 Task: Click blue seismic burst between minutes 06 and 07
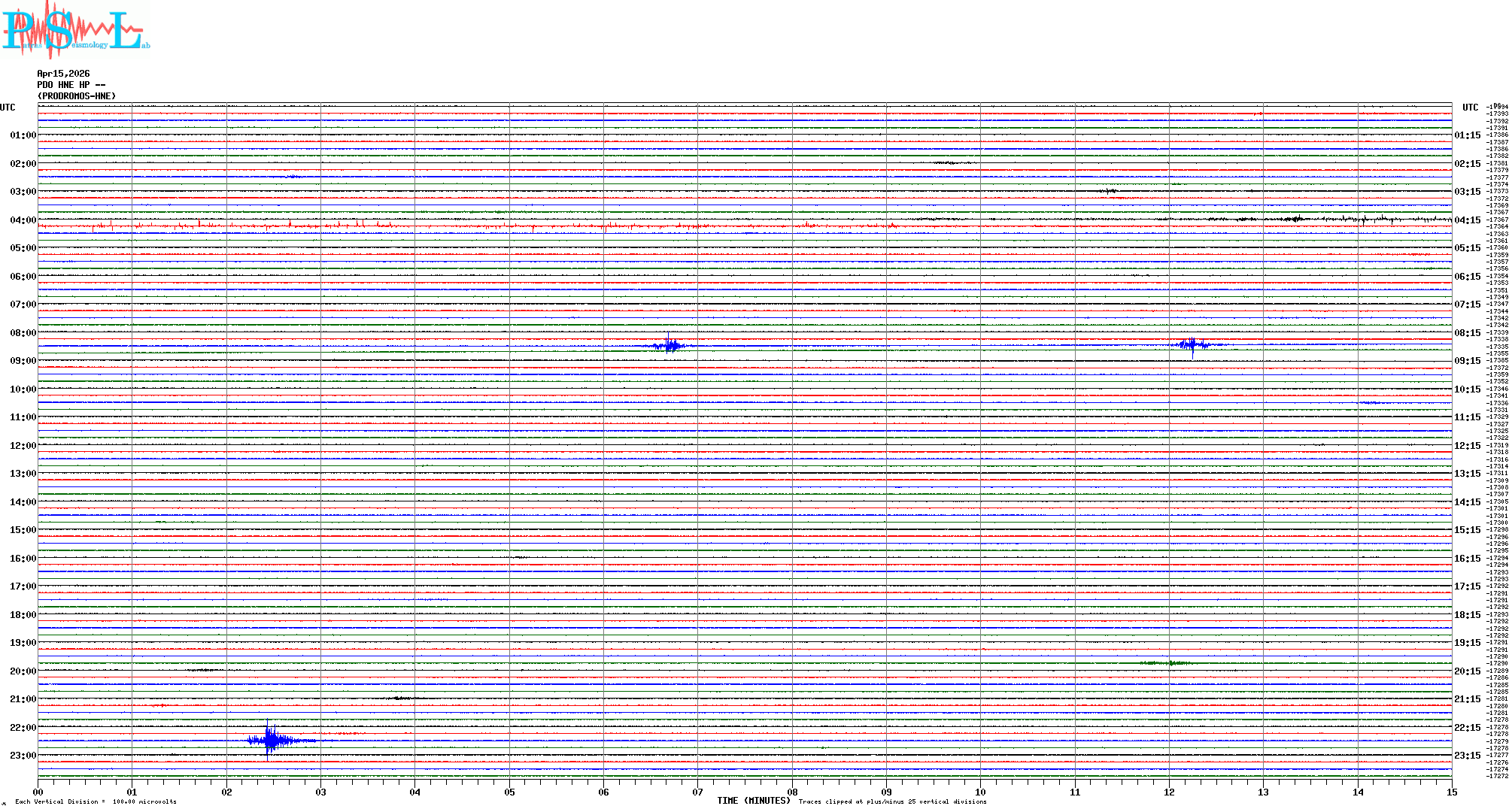(x=669, y=346)
